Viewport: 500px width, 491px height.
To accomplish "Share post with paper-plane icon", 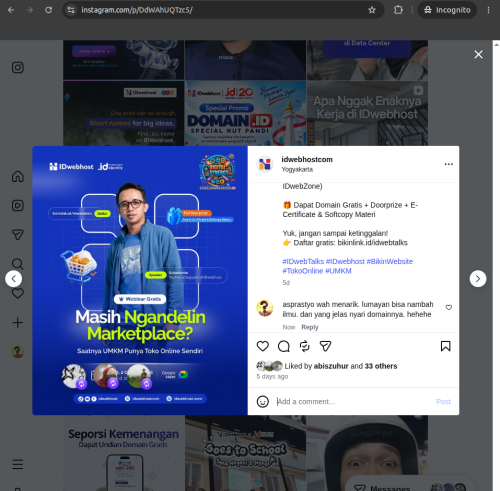I will [325, 346].
